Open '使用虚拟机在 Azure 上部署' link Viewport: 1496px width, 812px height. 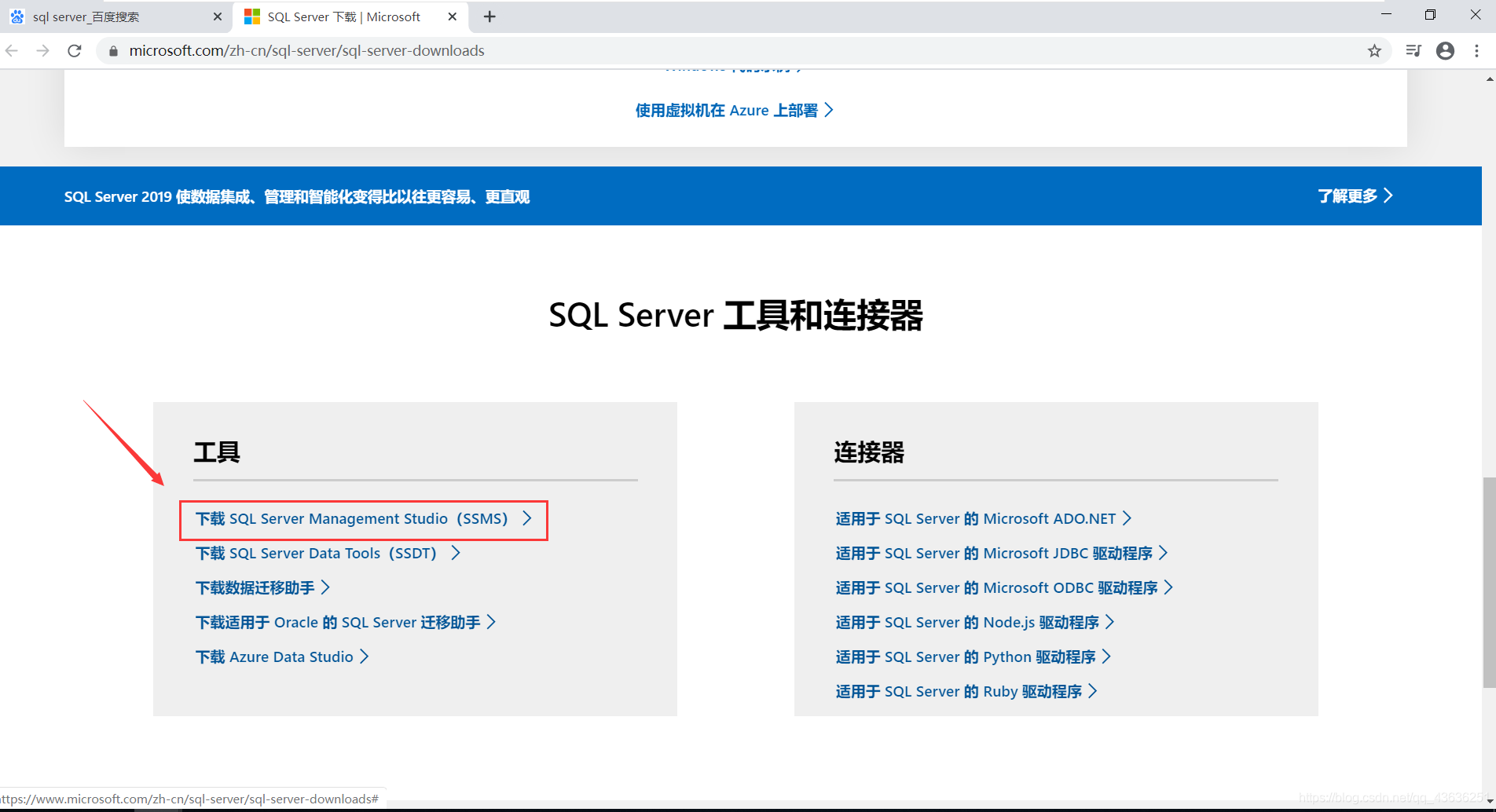pyautogui.click(x=735, y=111)
